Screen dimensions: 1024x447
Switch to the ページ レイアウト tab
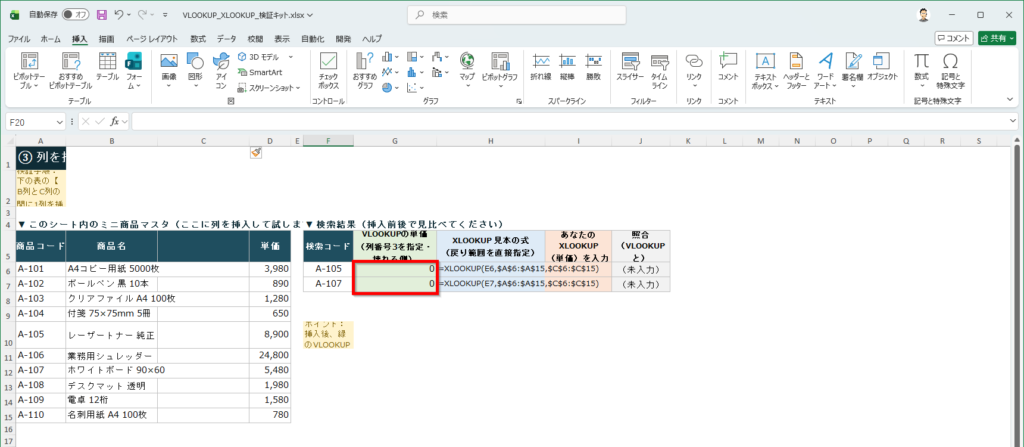pos(152,39)
